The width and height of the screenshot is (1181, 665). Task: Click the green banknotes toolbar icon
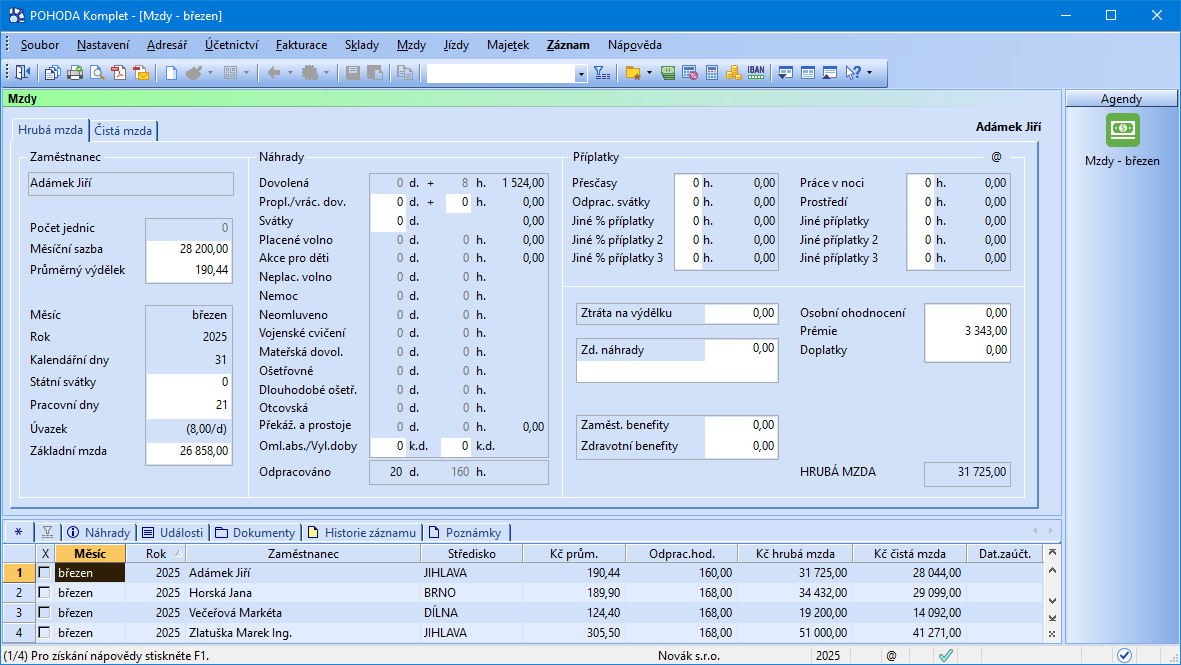tap(667, 73)
